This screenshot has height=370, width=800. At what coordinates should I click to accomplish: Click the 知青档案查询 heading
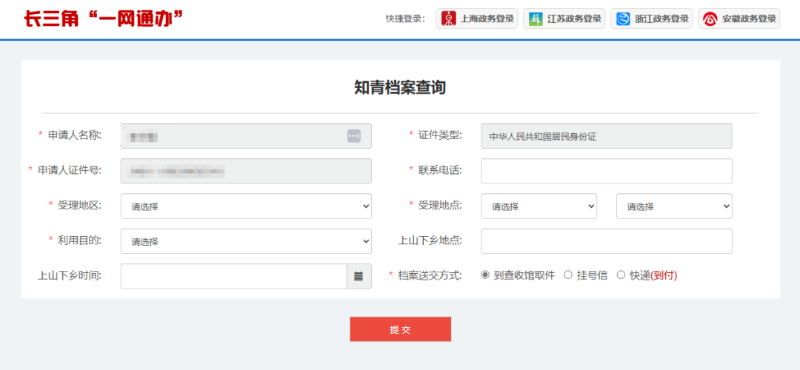point(400,88)
